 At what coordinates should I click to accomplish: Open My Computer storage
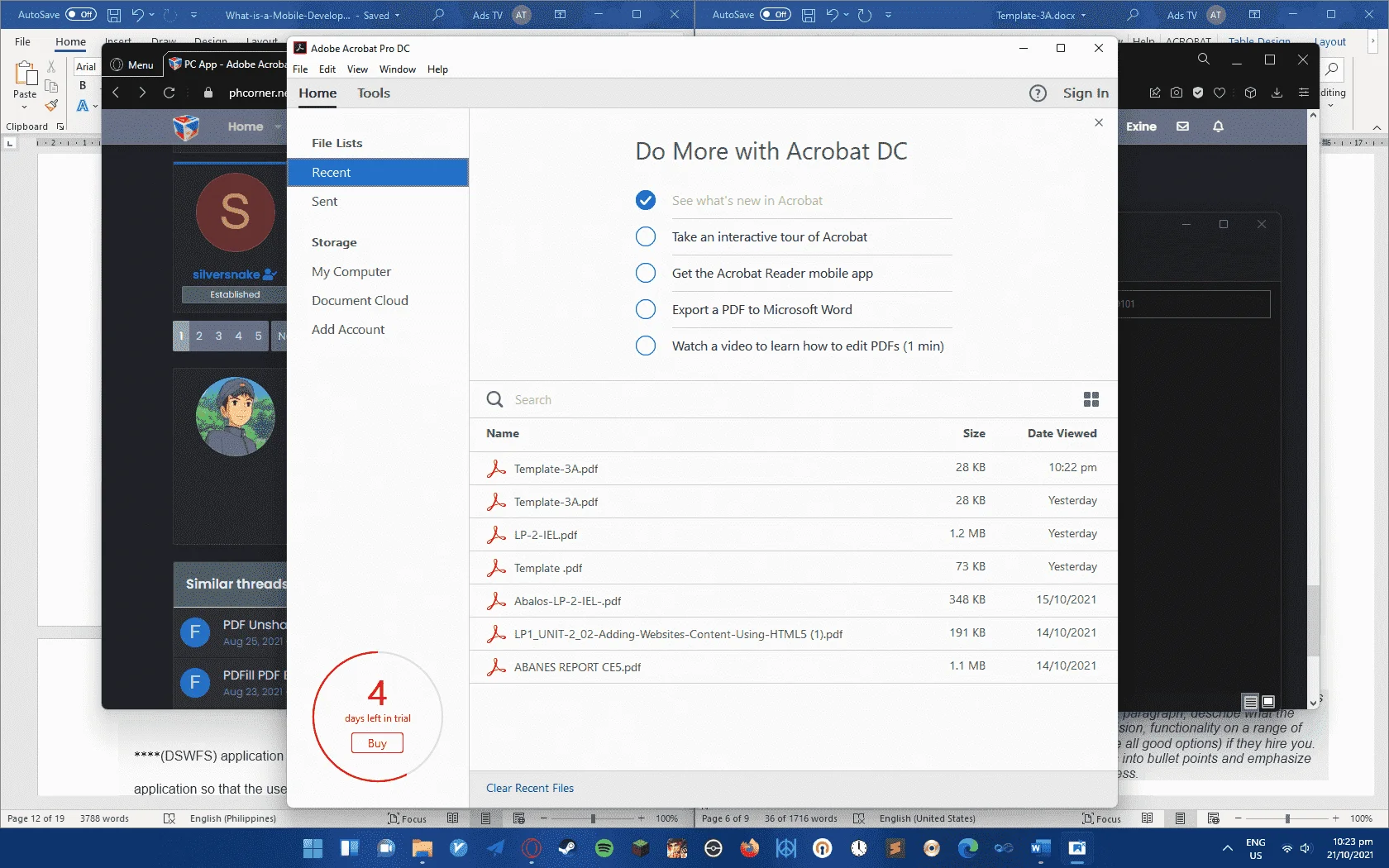click(351, 271)
